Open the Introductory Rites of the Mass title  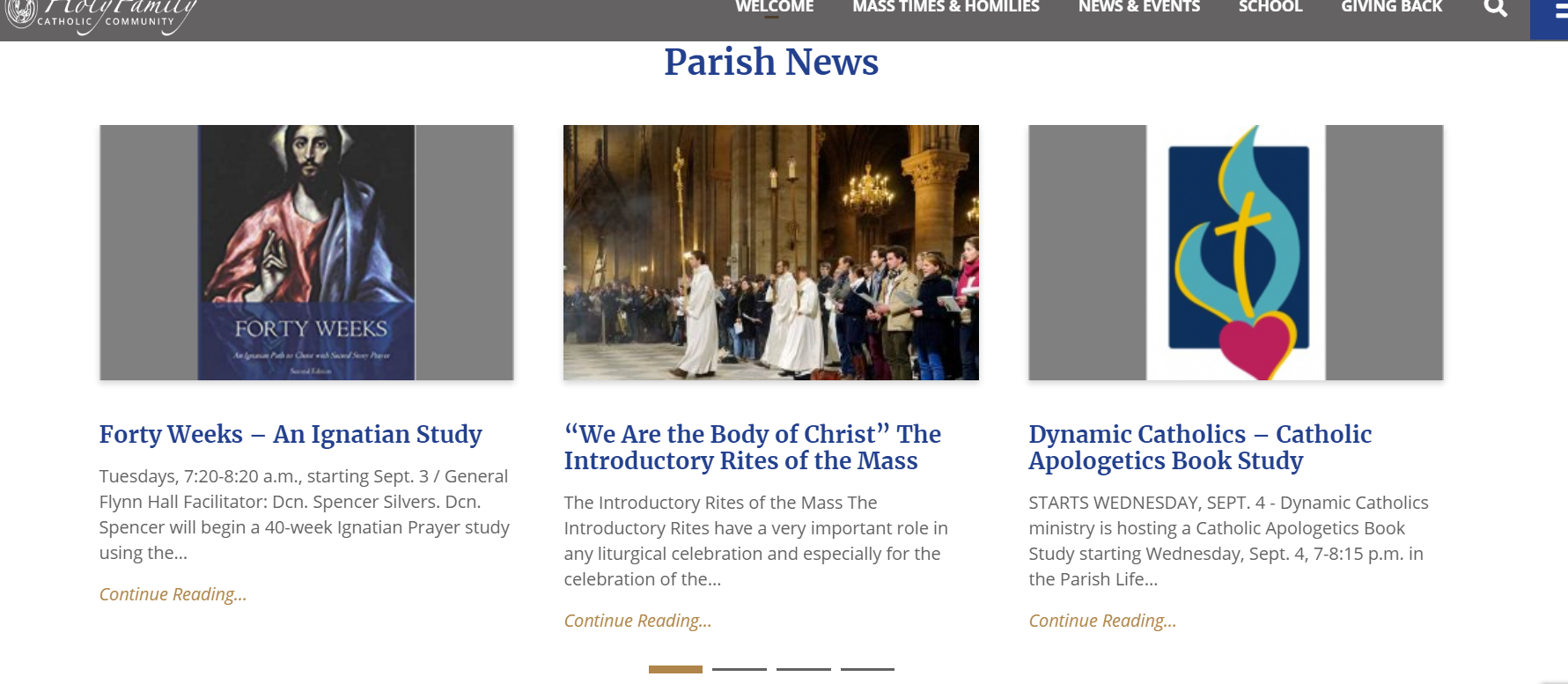752,447
